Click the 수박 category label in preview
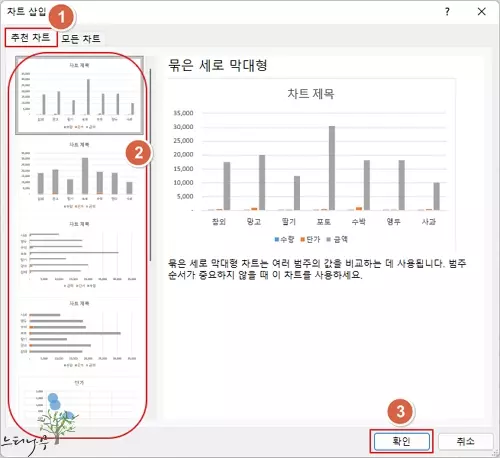 click(x=359, y=222)
